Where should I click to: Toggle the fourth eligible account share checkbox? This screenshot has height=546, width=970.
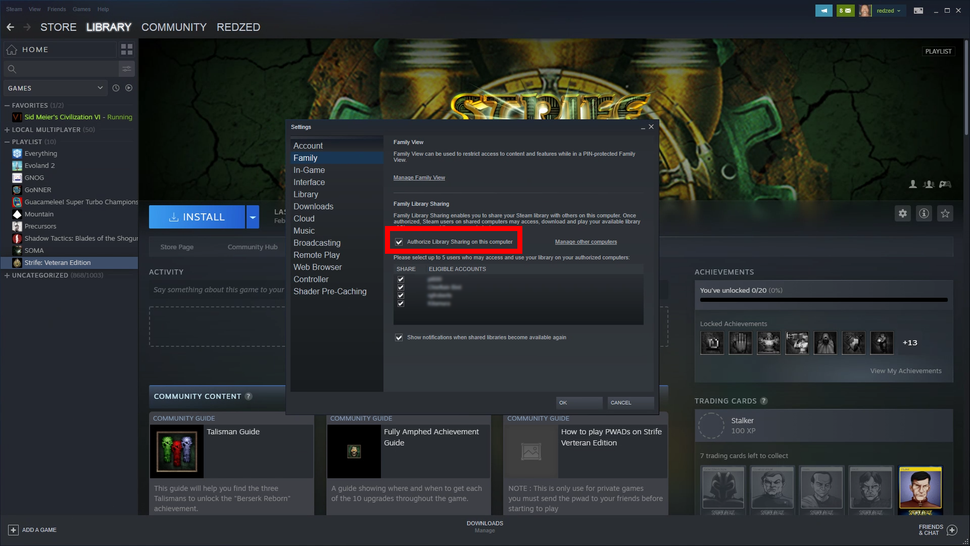tap(400, 303)
